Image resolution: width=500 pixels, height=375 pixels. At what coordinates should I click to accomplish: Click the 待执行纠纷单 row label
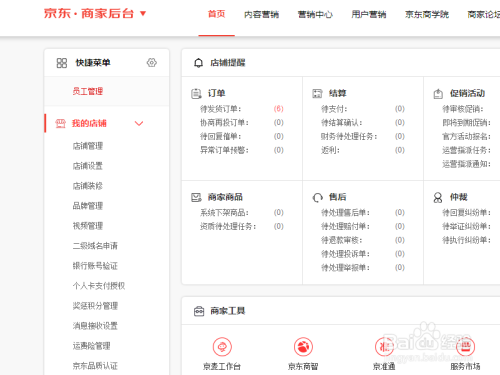tap(466, 240)
